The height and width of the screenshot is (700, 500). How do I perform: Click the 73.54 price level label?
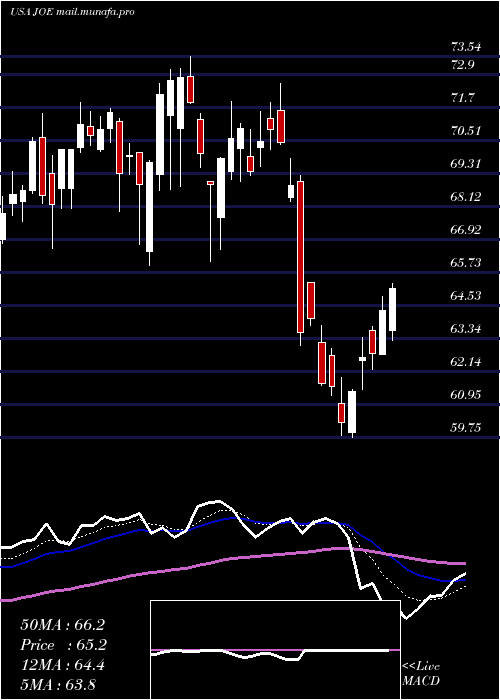[x=466, y=46]
